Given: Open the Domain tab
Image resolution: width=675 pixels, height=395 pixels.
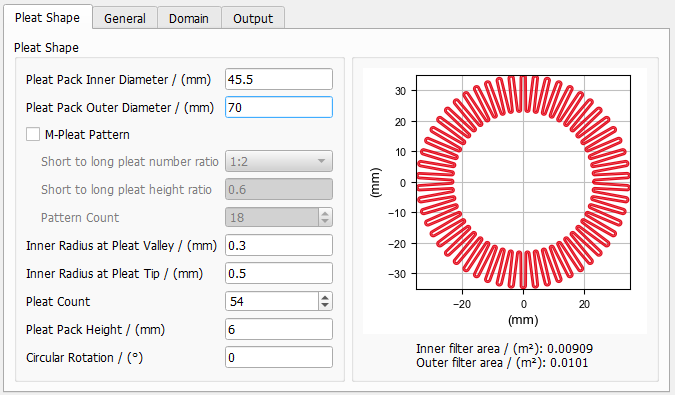Looking at the screenshot, I should click(x=189, y=18).
